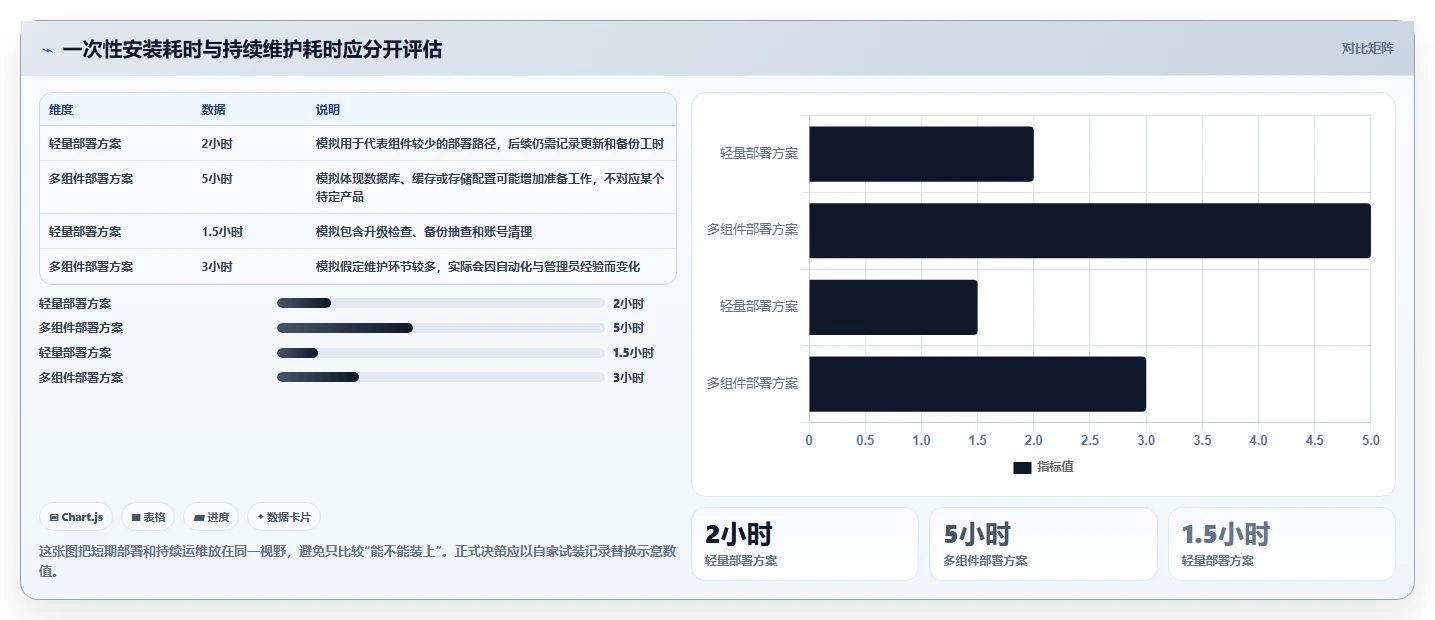Click the 3小时 cell in the table
The image size is (1435, 620).
pos(217,267)
